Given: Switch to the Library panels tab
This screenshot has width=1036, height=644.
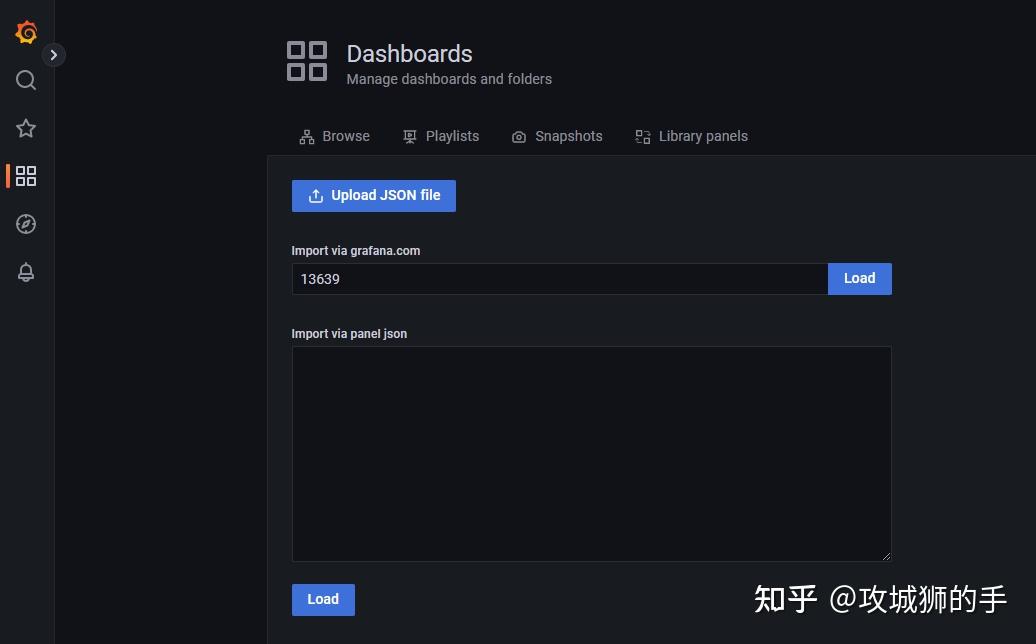Looking at the screenshot, I should pos(703,136).
